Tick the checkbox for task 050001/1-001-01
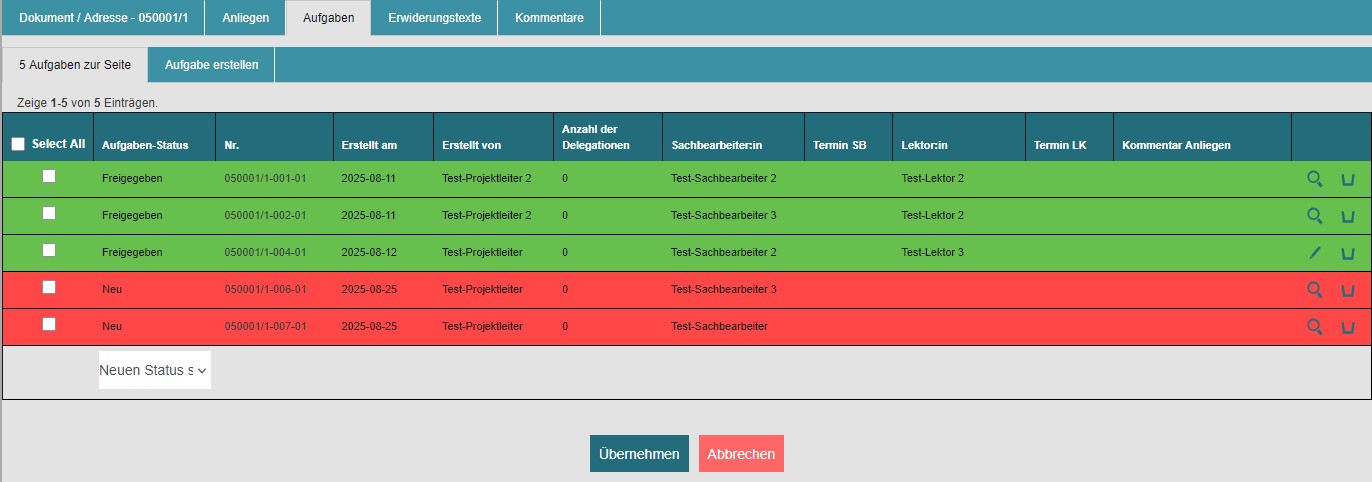 [48, 177]
